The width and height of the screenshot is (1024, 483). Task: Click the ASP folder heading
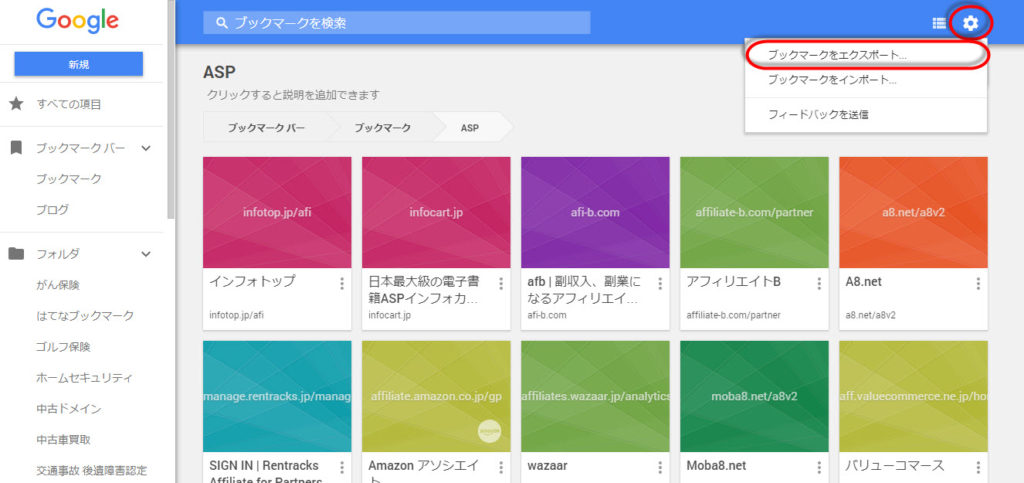219,72
